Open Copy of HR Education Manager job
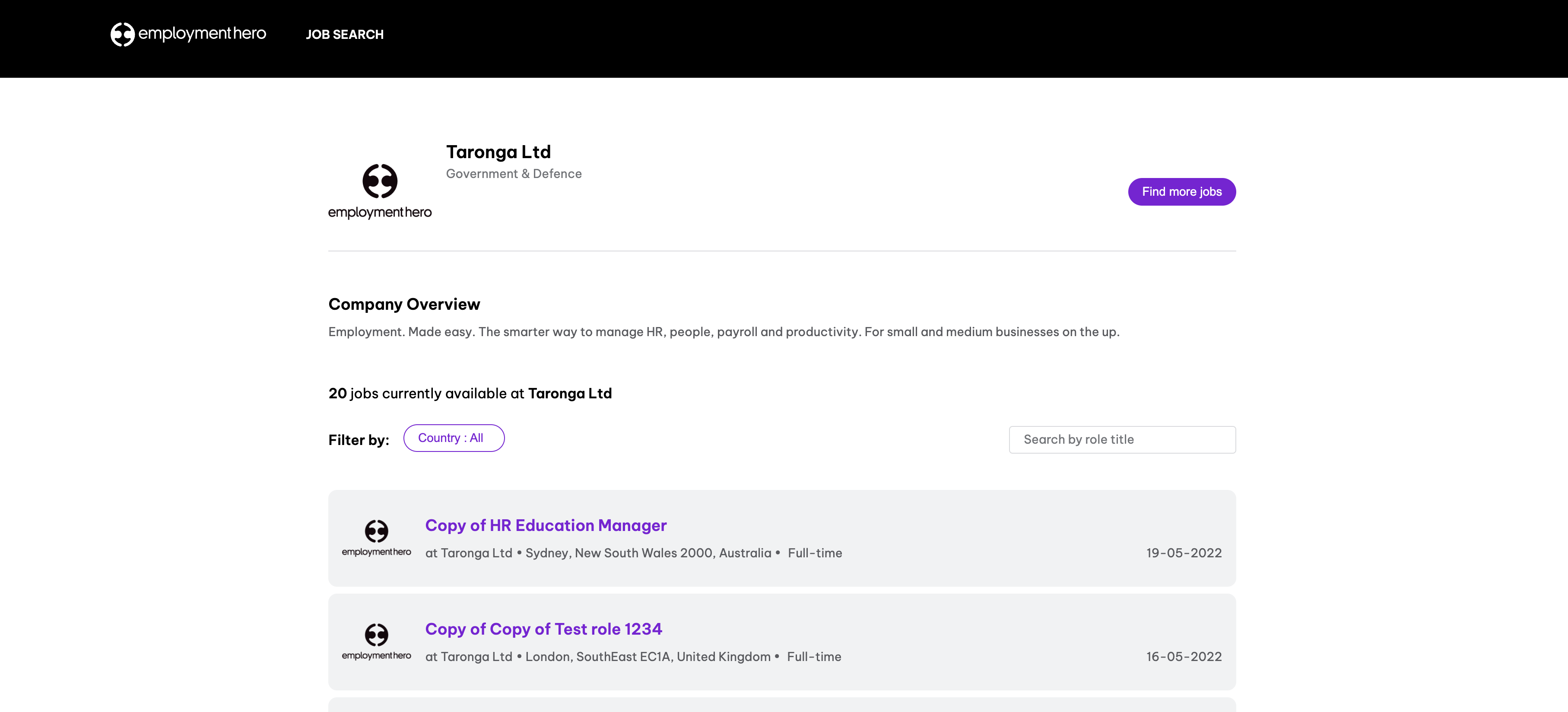 546,525
